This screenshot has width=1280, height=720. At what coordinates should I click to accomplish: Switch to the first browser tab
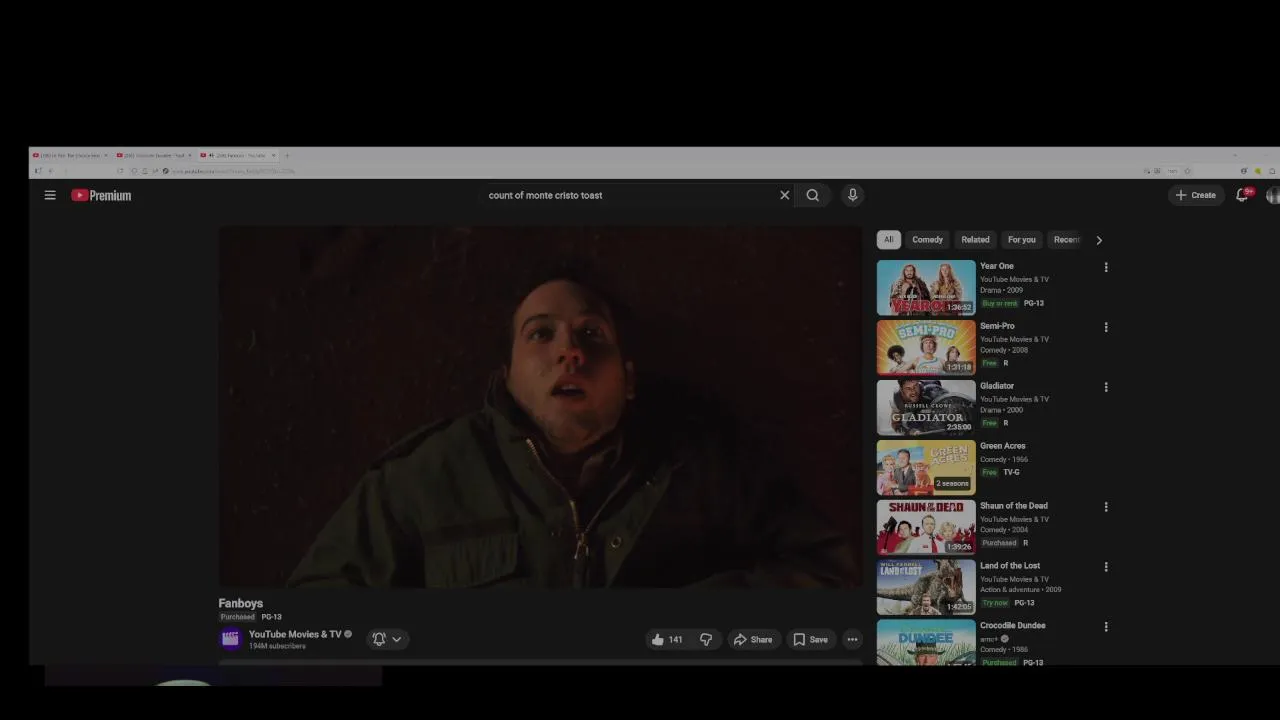(69, 155)
